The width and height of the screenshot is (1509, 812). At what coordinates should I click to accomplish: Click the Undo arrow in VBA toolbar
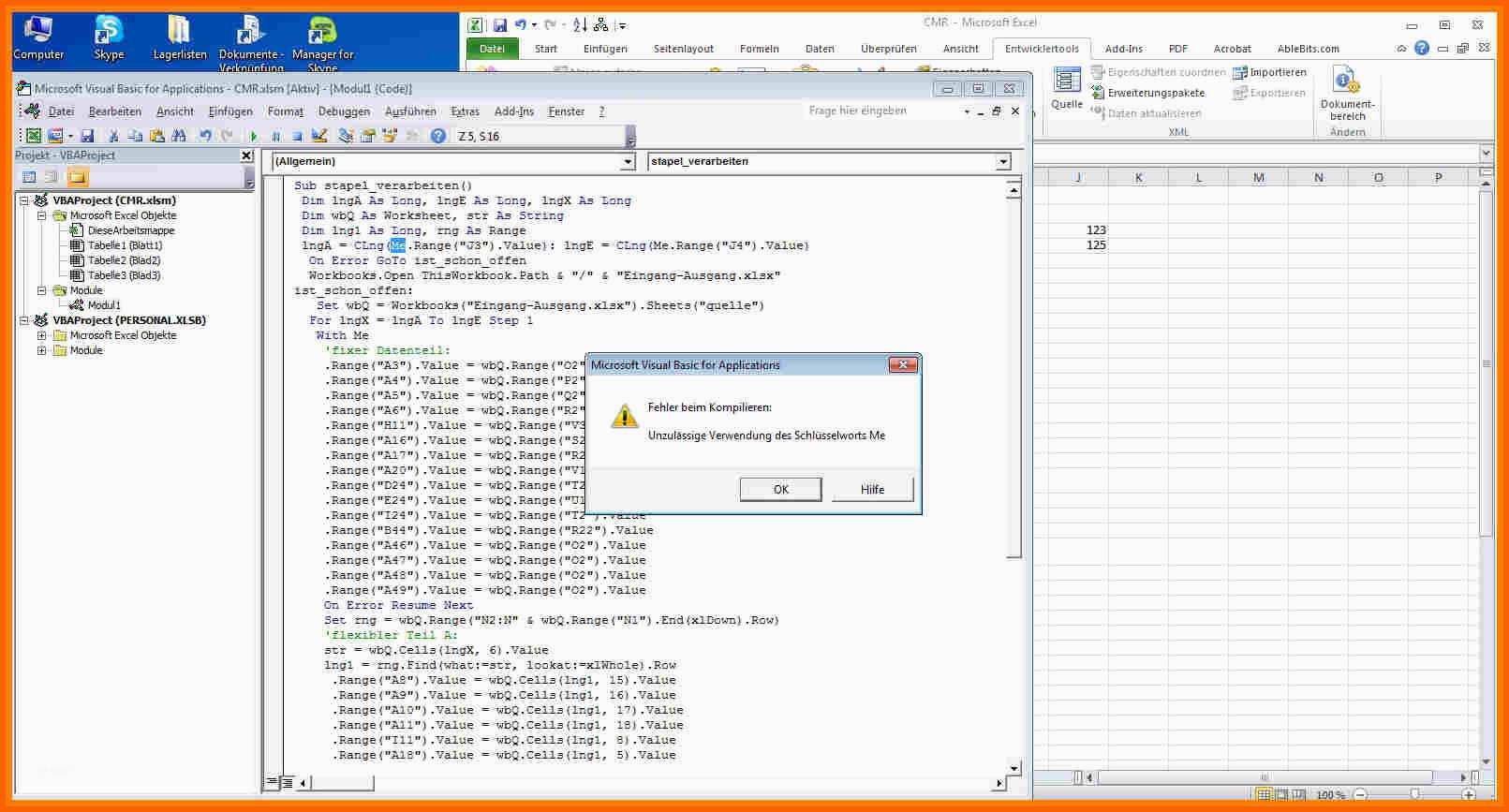point(205,137)
